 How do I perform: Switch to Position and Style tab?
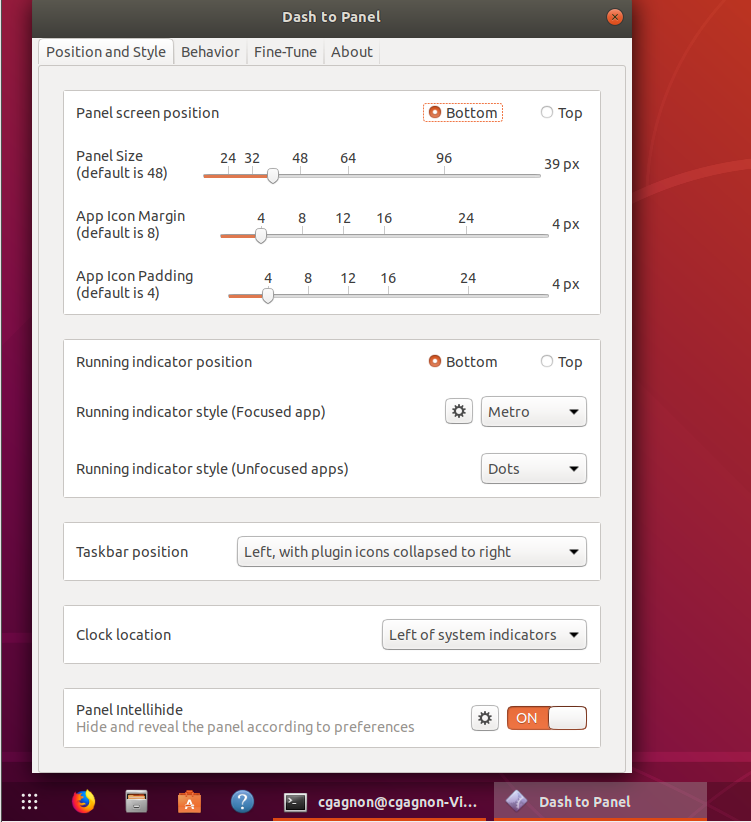(x=106, y=52)
